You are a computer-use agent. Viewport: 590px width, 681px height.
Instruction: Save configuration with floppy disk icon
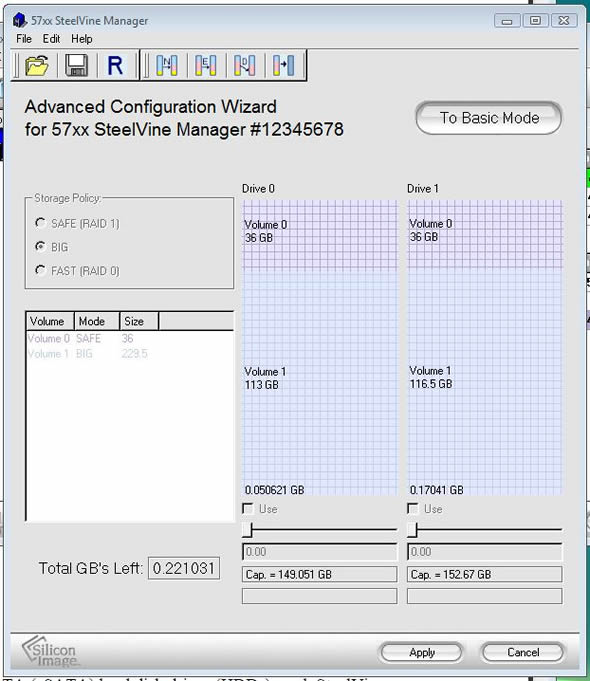(76, 66)
